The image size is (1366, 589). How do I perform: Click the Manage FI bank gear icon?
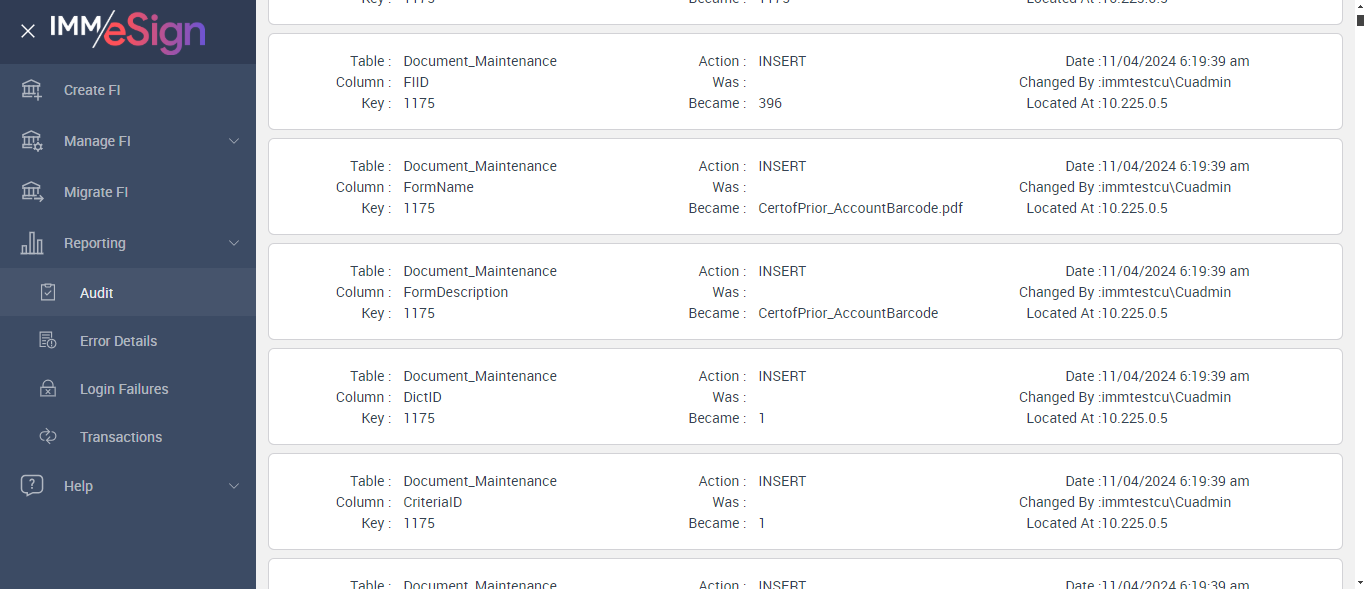point(32,141)
